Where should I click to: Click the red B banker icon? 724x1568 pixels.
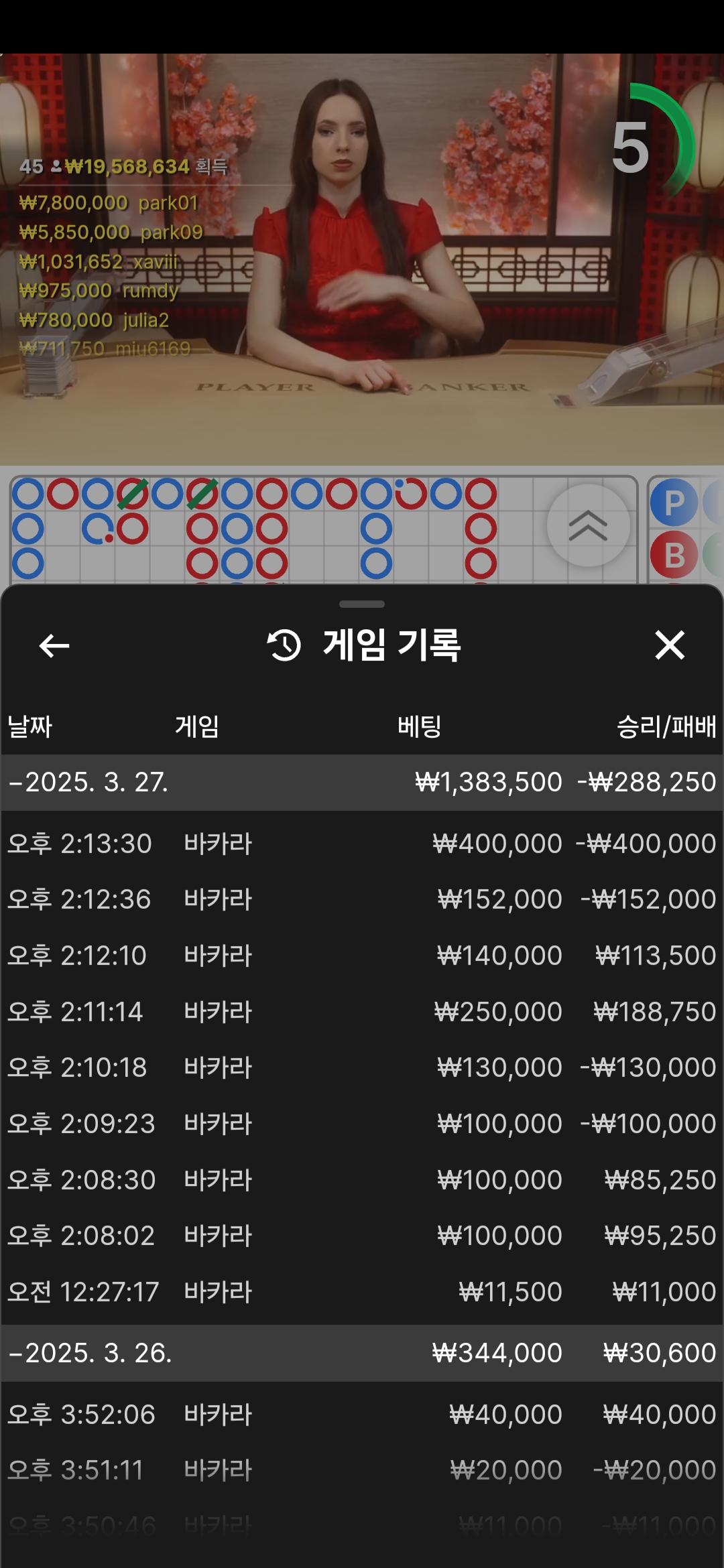pyautogui.click(x=673, y=556)
